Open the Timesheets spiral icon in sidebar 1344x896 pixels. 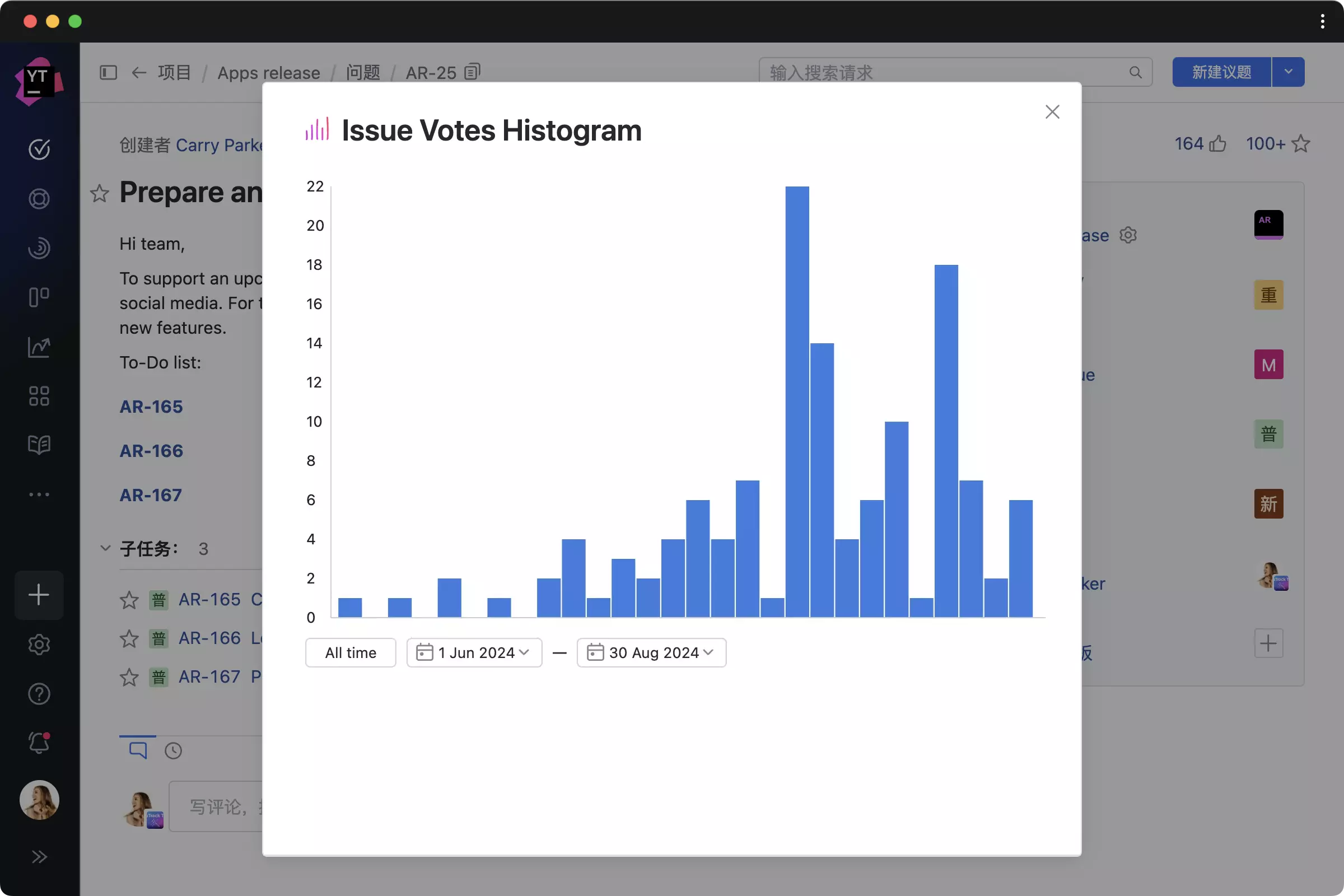39,248
